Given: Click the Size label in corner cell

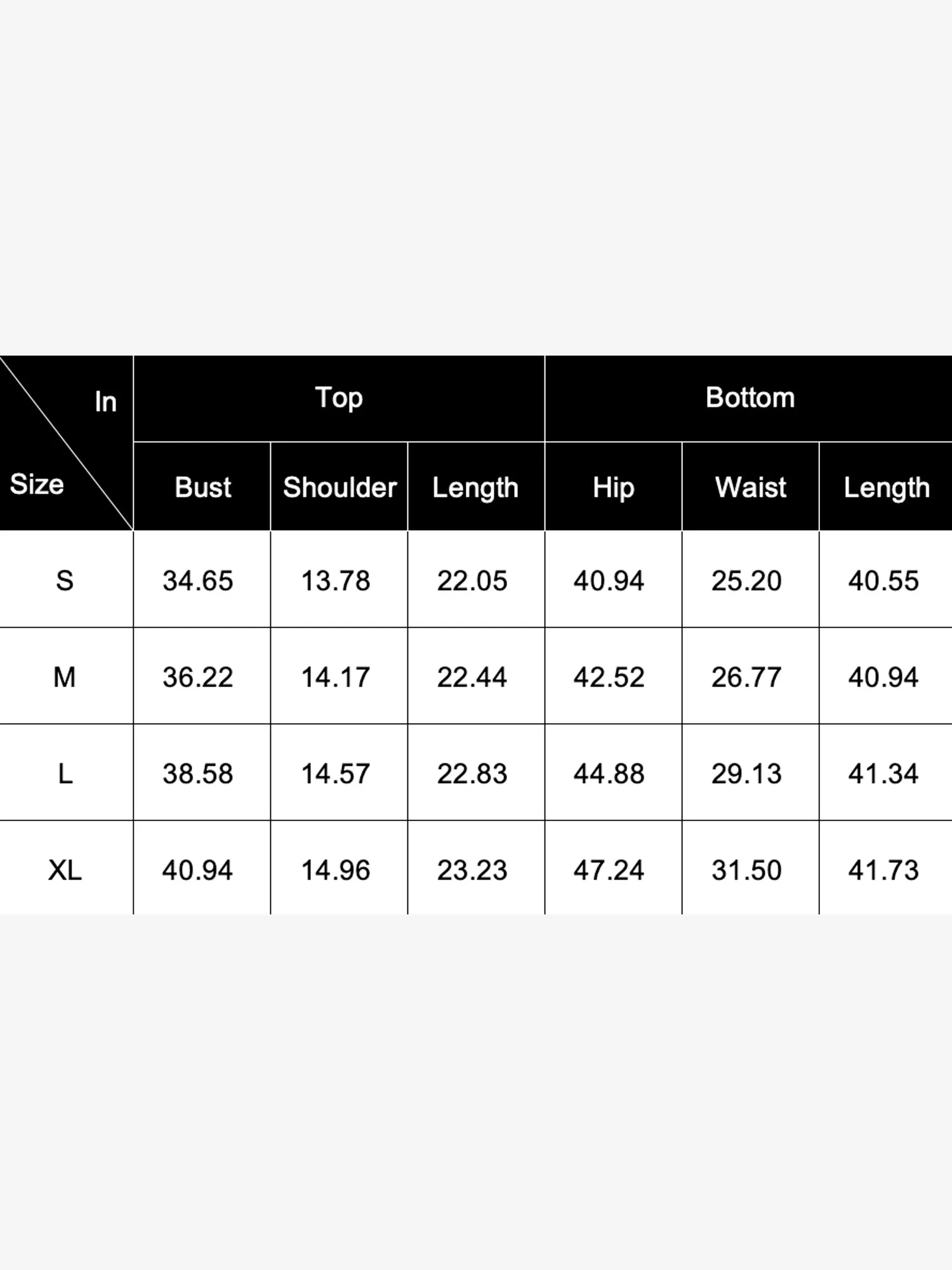Looking at the screenshot, I should [37, 485].
